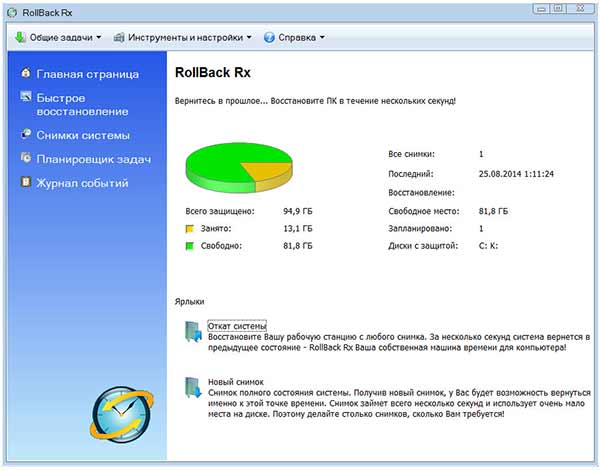Expand the Справка dropdown arrow
This screenshot has height=470, width=600.
(322, 38)
